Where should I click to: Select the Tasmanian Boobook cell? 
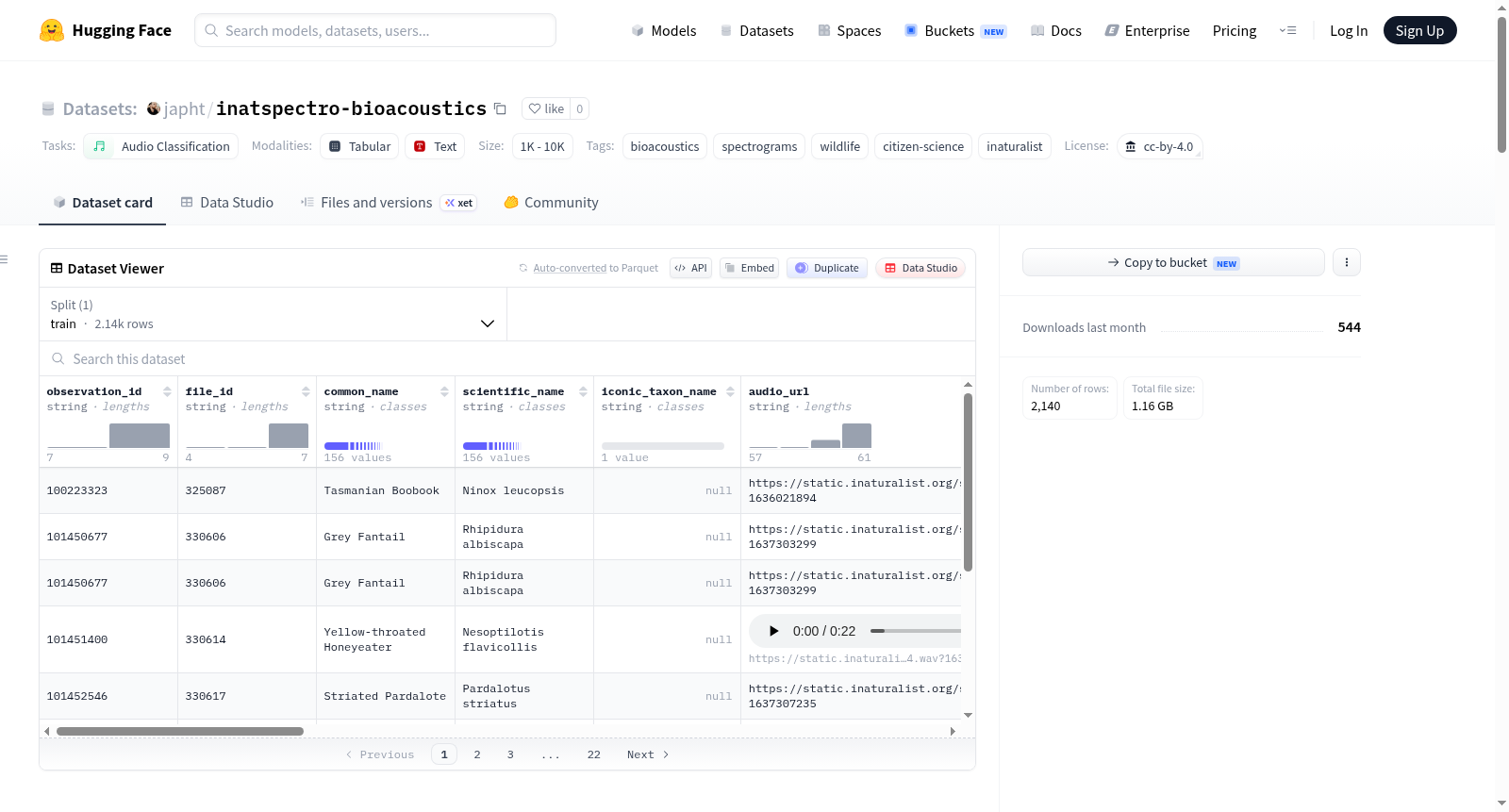(x=386, y=490)
